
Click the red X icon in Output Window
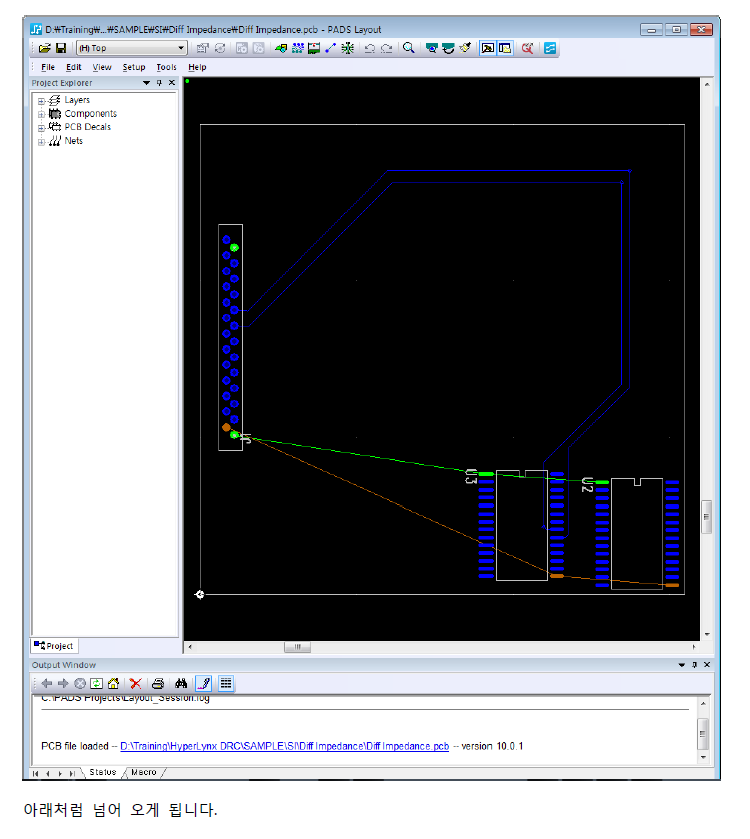[x=135, y=683]
